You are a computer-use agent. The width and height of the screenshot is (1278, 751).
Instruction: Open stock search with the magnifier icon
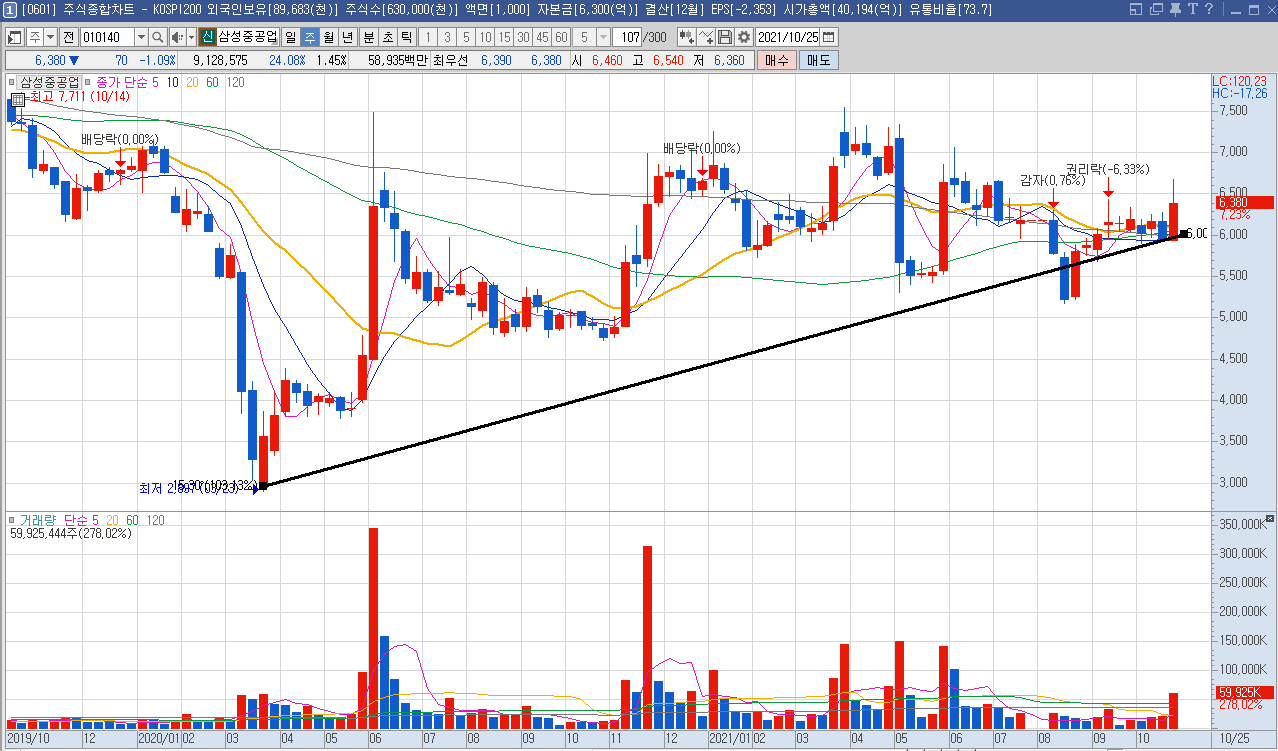pyautogui.click(x=158, y=37)
